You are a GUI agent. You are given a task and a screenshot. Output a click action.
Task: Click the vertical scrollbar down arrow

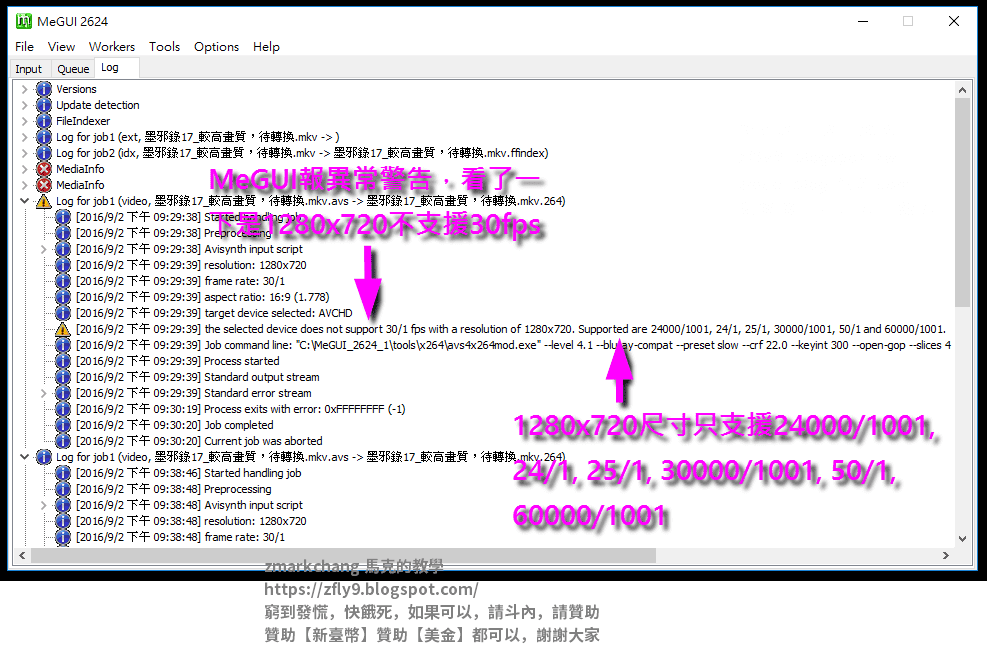962,539
